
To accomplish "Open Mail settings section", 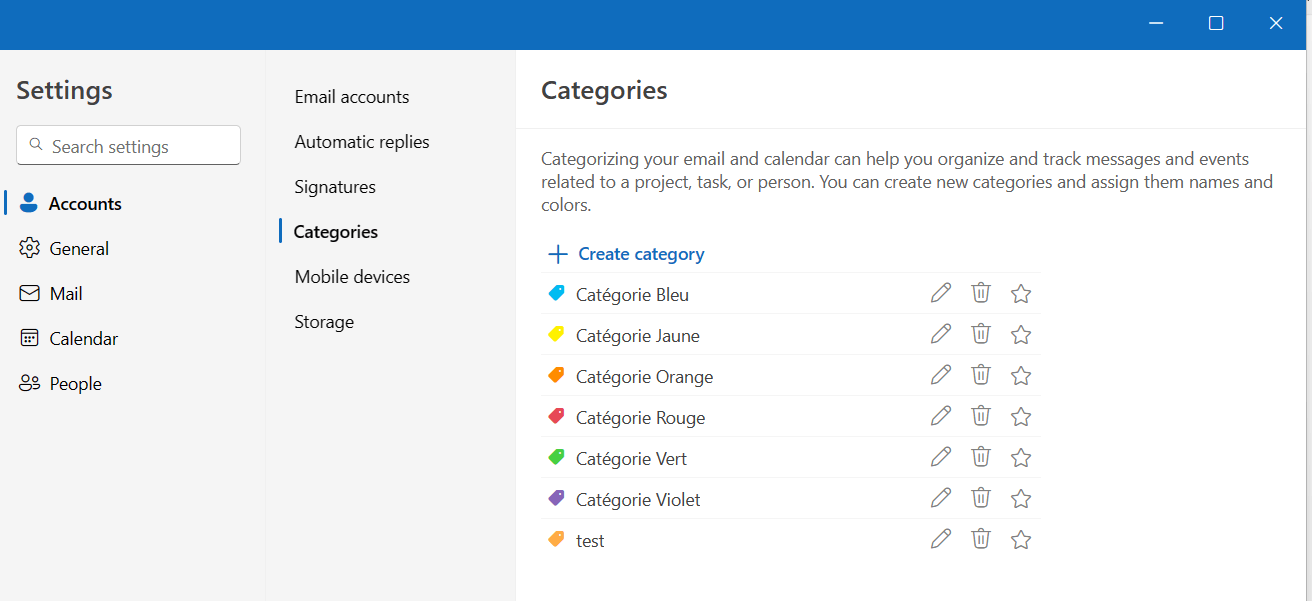I will point(66,294).
